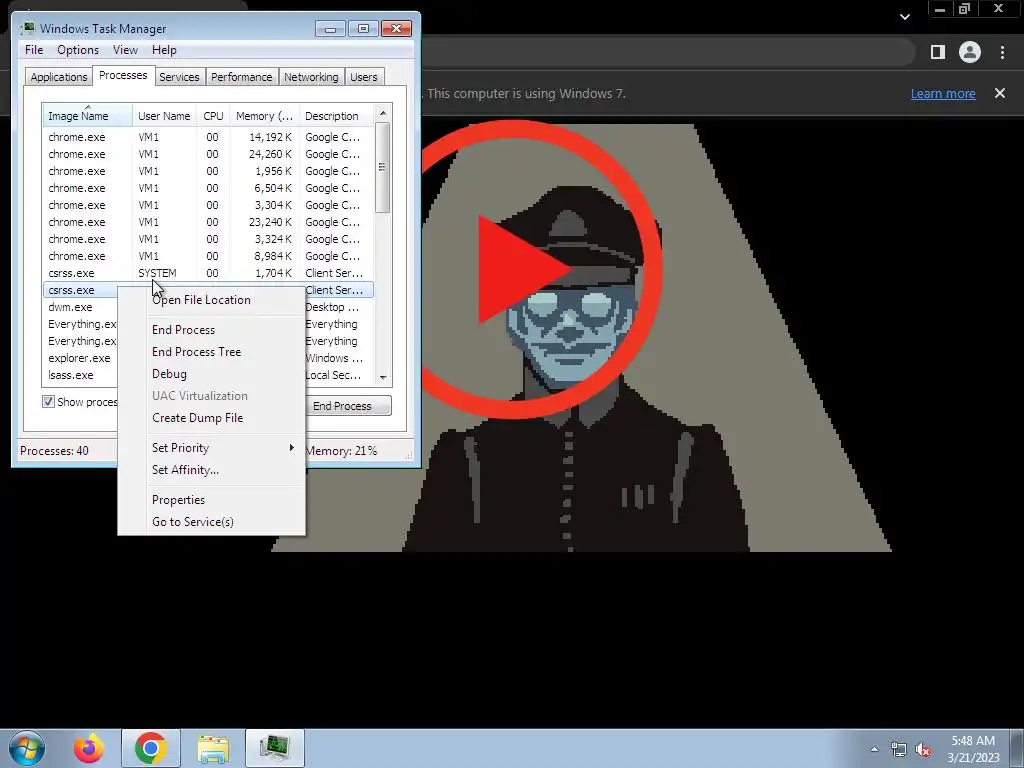
Task: Sort by Image Name column header
Action: pyautogui.click(x=88, y=116)
